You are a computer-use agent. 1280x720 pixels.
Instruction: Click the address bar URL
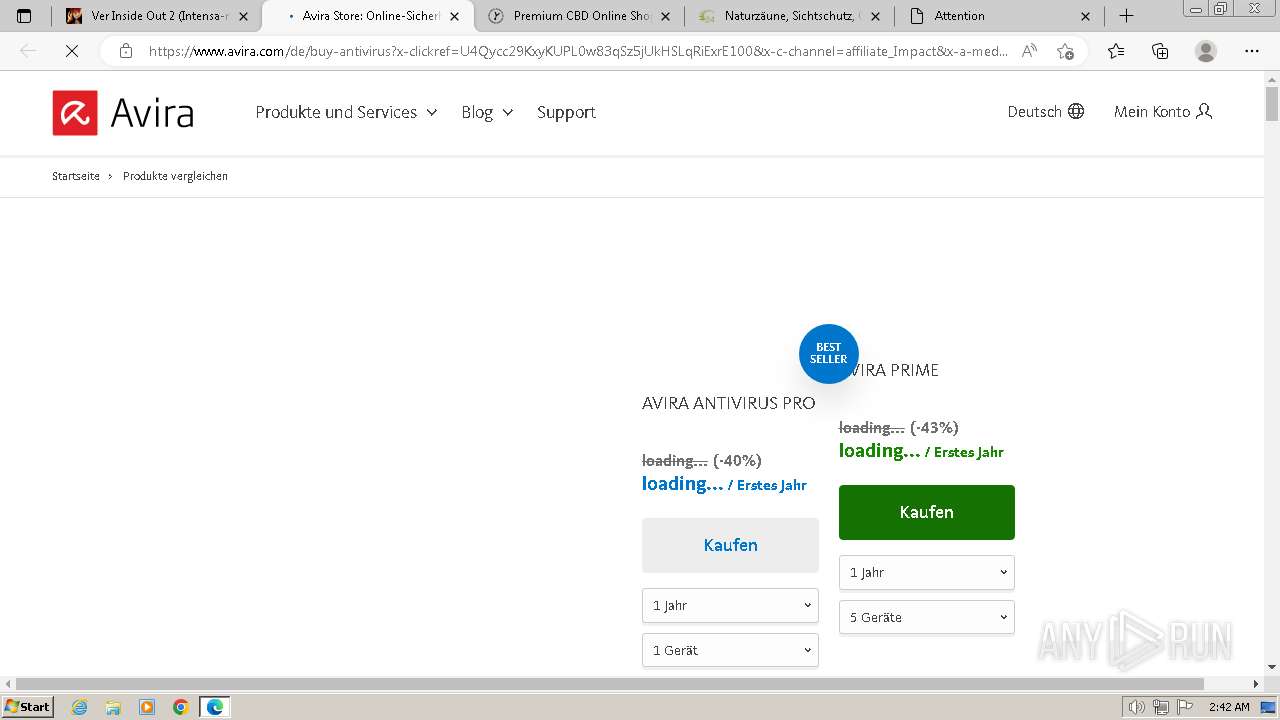click(x=578, y=51)
